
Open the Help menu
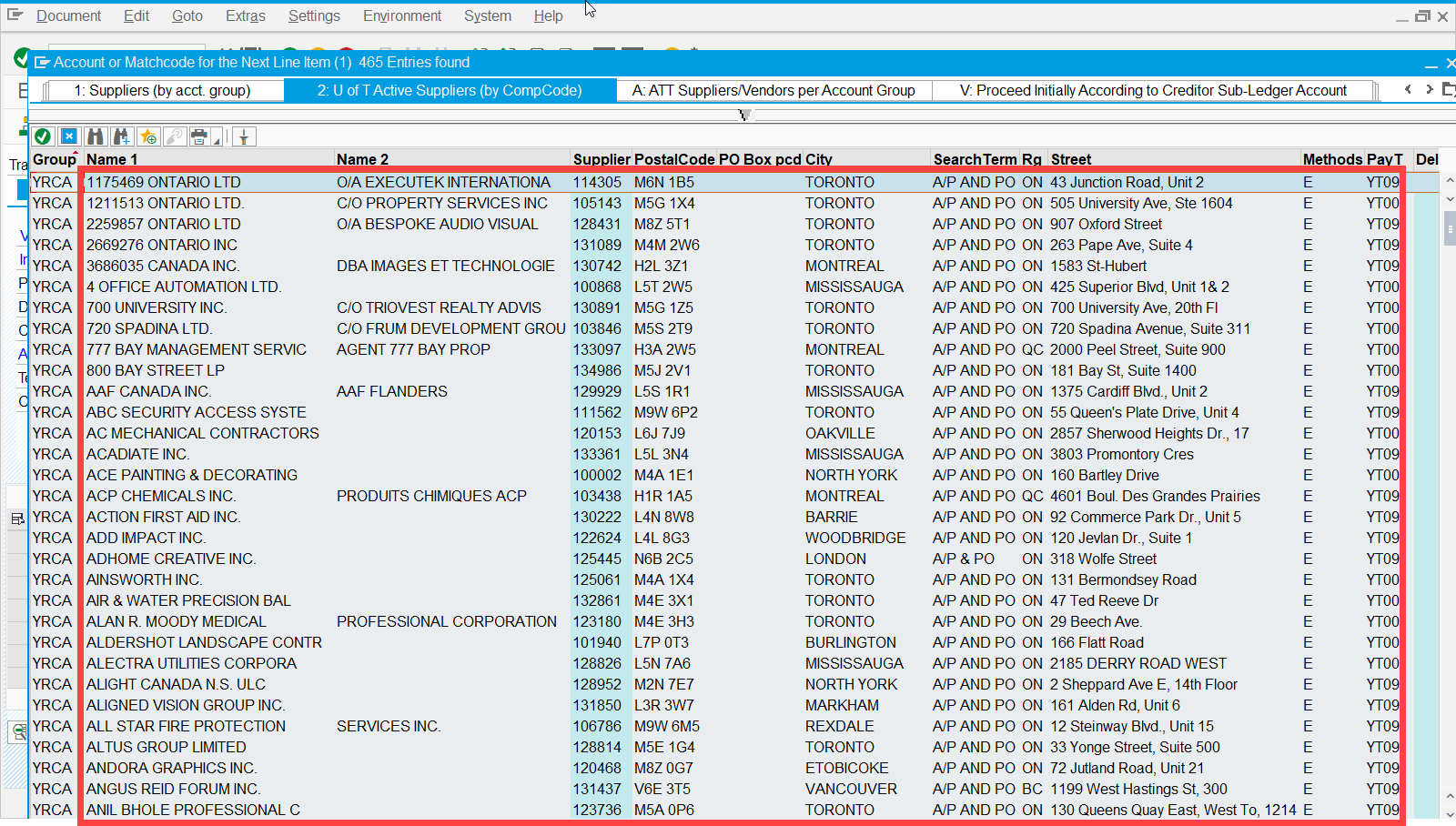[548, 15]
